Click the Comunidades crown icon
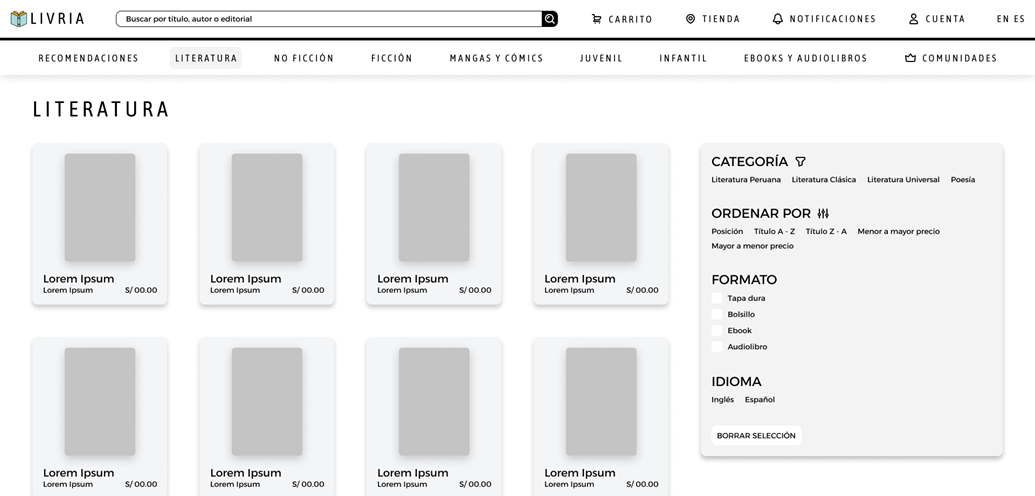 tap(911, 58)
